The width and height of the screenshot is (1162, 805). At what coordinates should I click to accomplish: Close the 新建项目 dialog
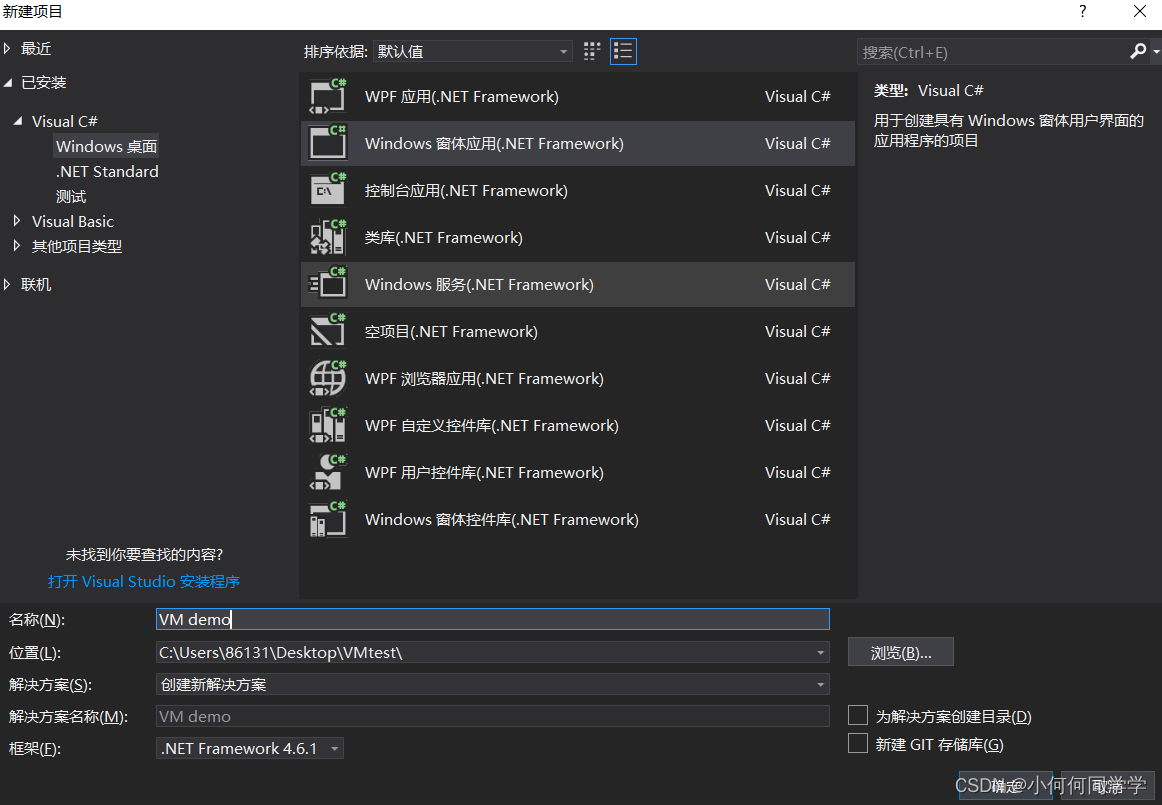(1140, 11)
